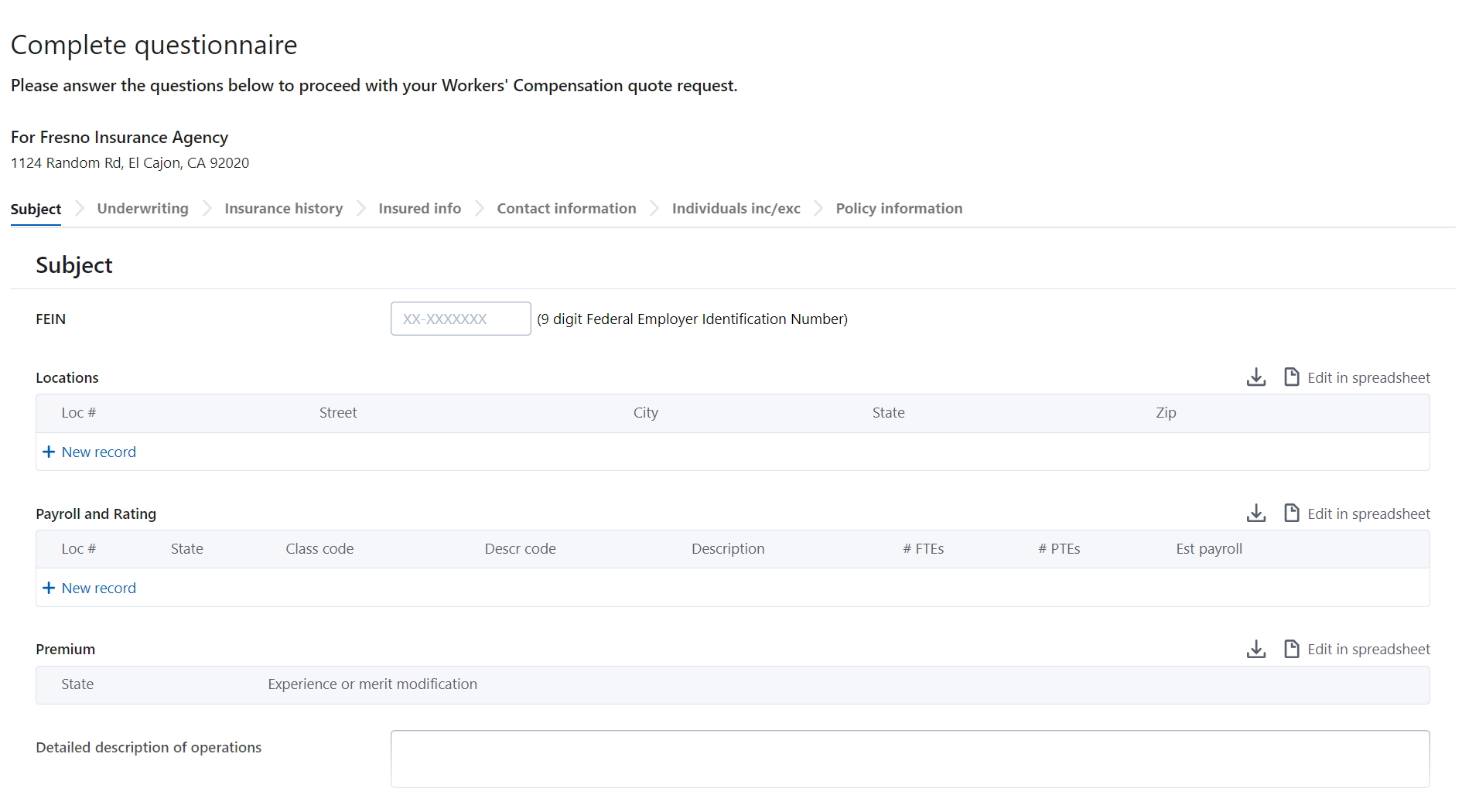Click Edit in spreadsheet for Premium
Viewport: 1462px width, 812px height.
click(1368, 649)
